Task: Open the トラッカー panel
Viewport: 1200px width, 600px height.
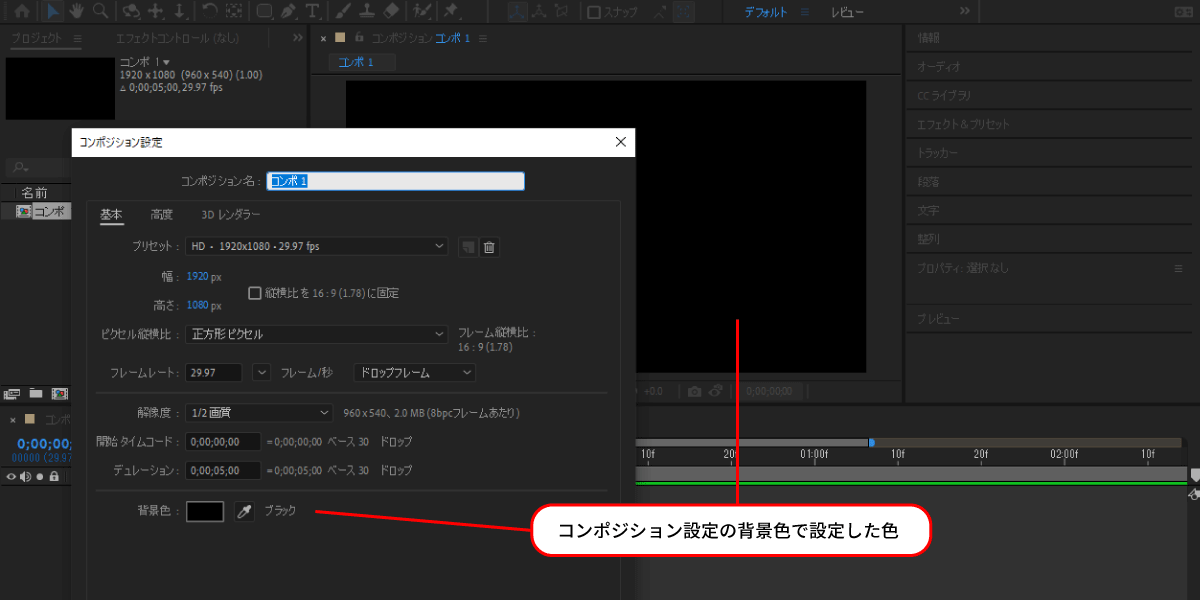Action: point(937,153)
